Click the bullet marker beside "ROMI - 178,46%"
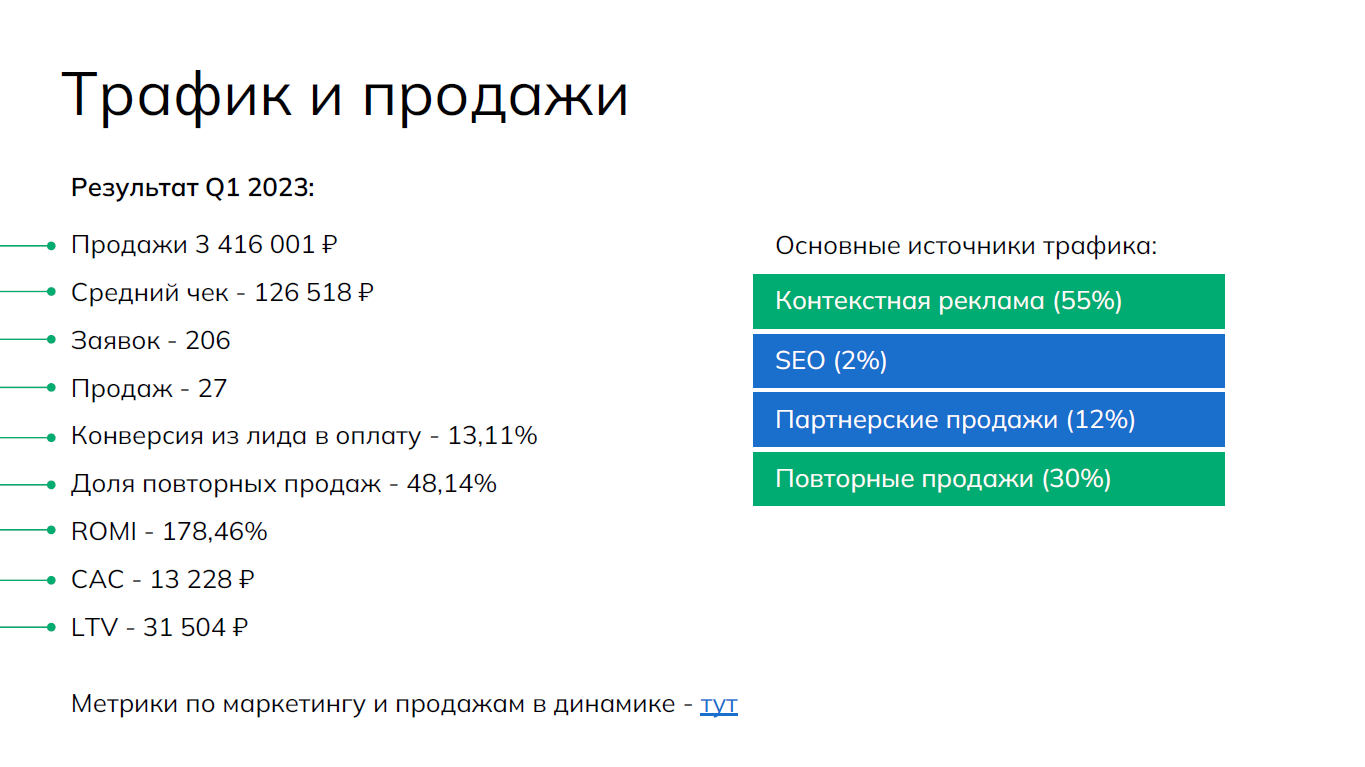The image size is (1365, 767). coord(51,532)
